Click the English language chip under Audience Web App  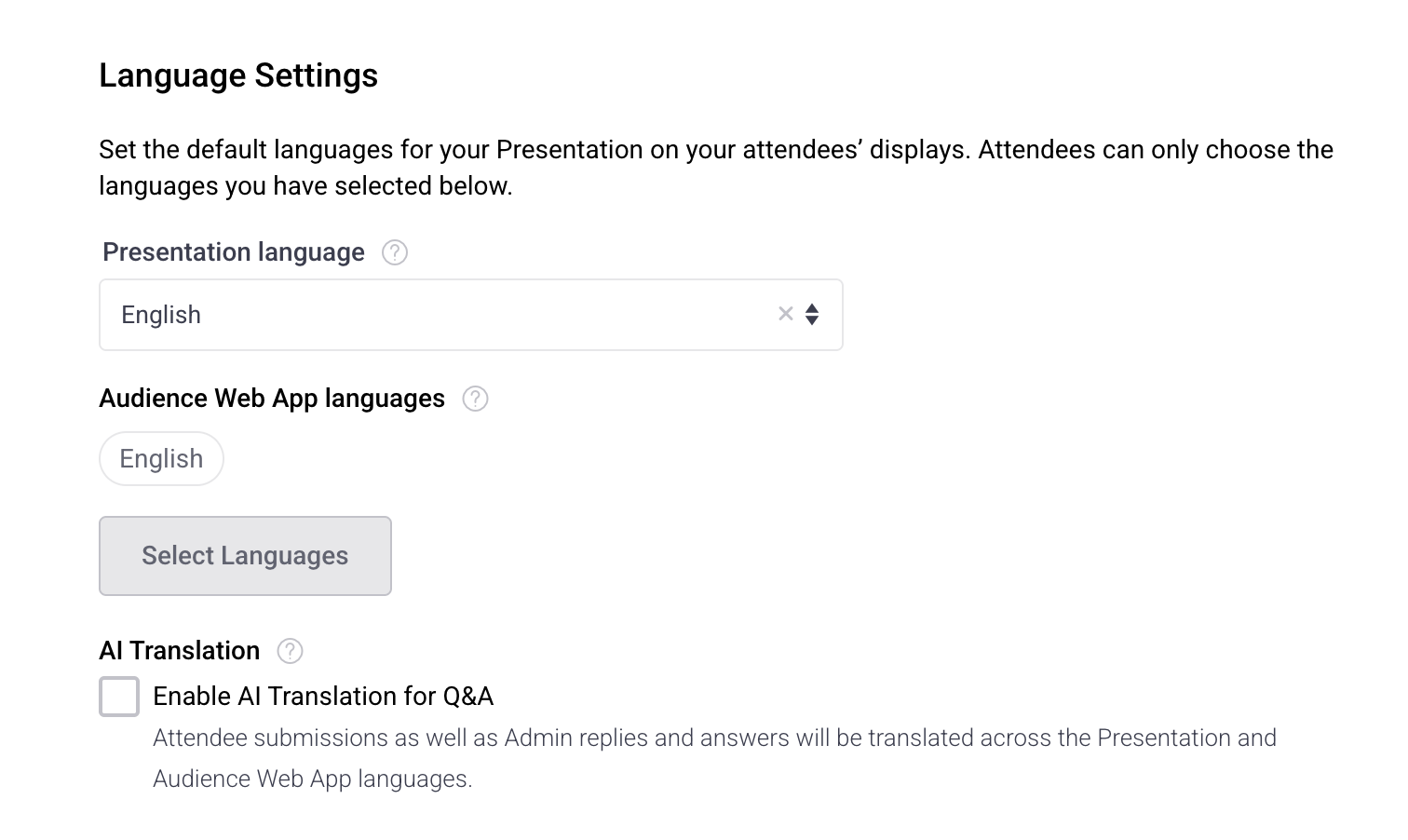[161, 459]
